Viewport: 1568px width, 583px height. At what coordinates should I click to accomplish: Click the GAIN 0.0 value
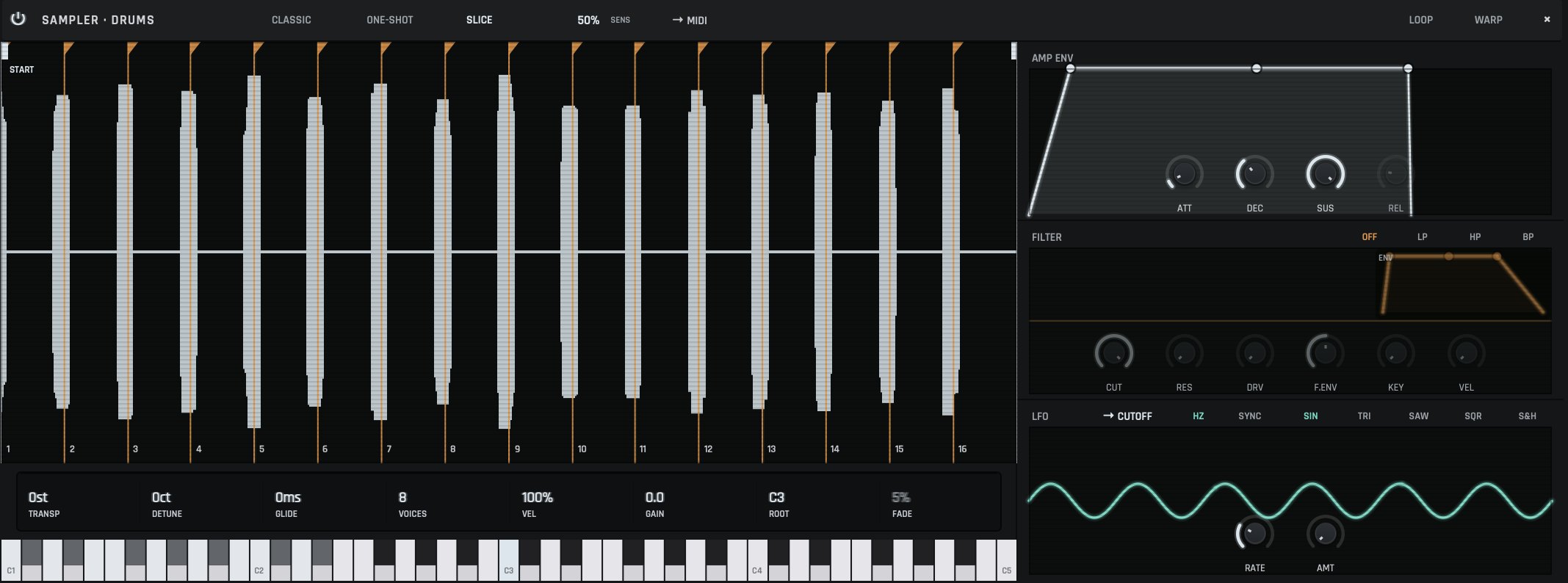click(x=654, y=497)
